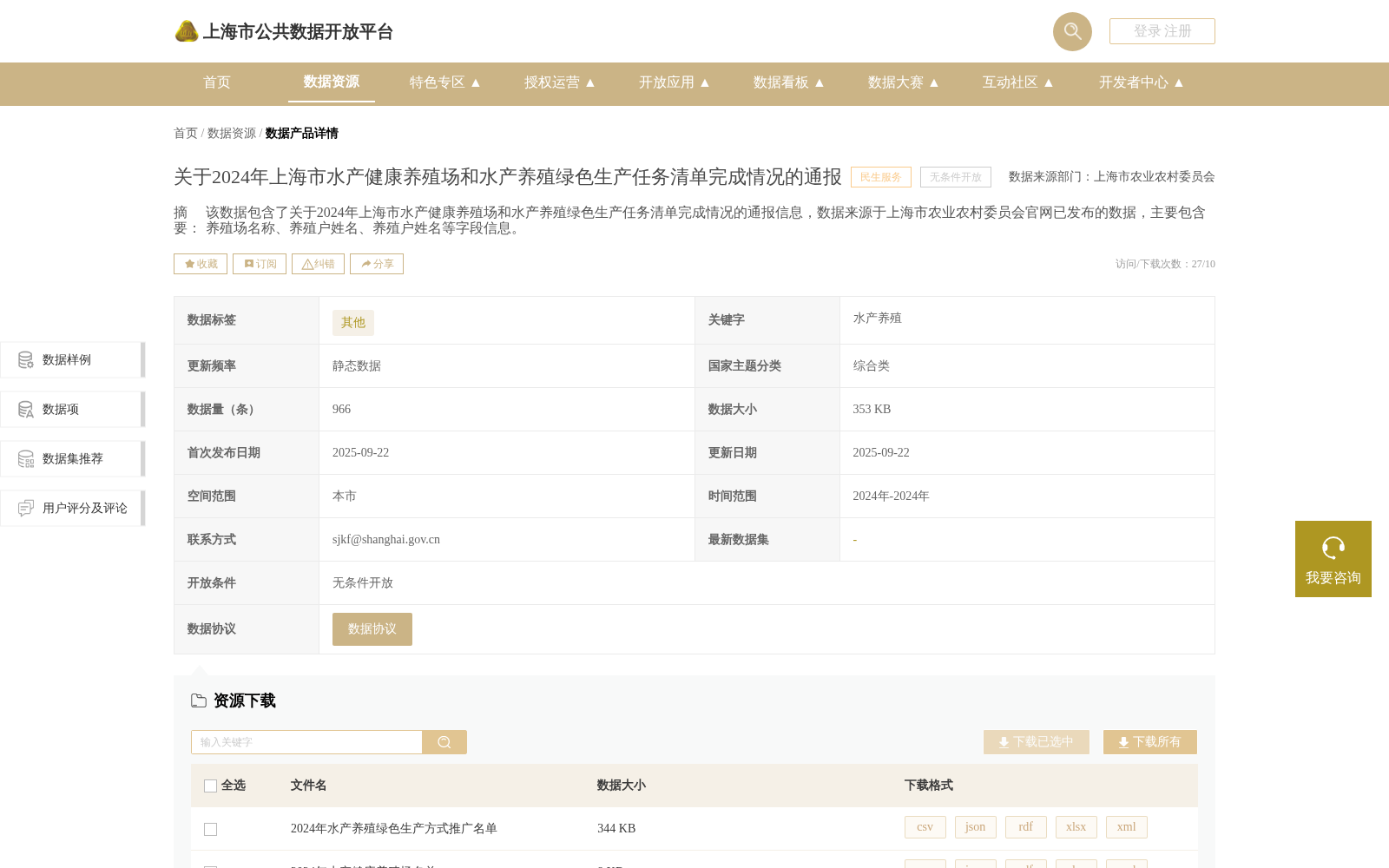The width and height of the screenshot is (1389, 868).
Task: Select checkbox for 2024年水产养殖绿色生产方式推广名单
Action: click(210, 829)
